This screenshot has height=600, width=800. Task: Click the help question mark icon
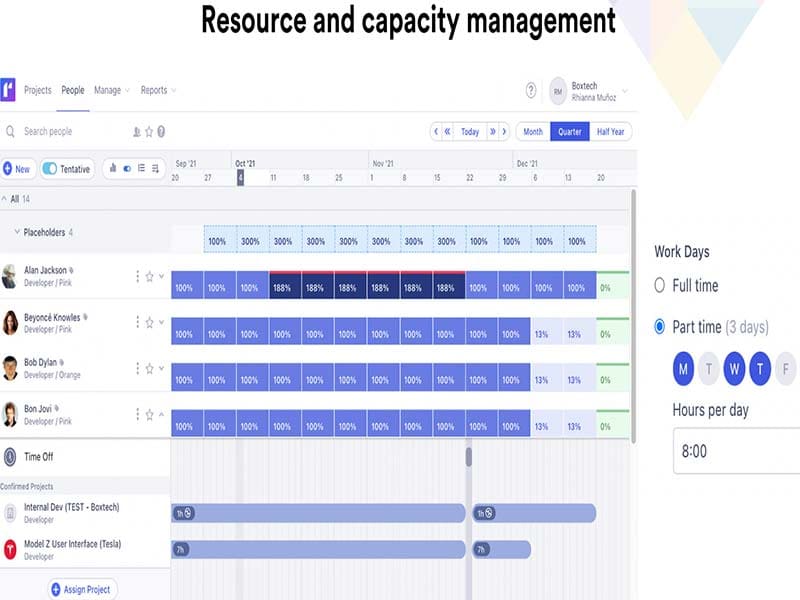click(531, 90)
